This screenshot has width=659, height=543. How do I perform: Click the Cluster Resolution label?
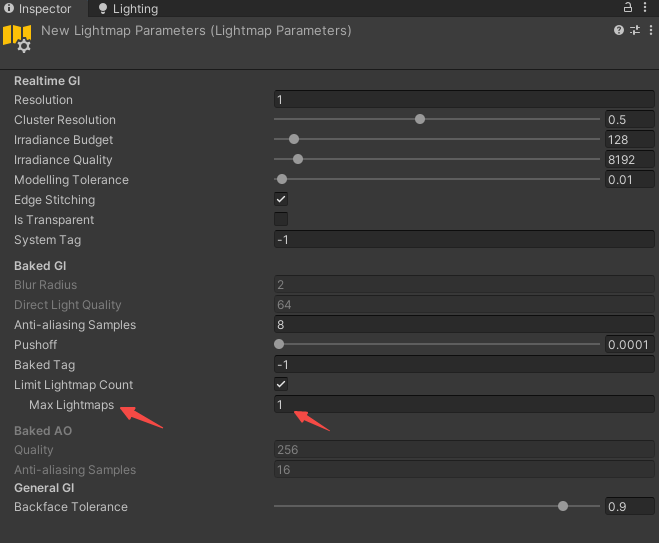click(65, 120)
